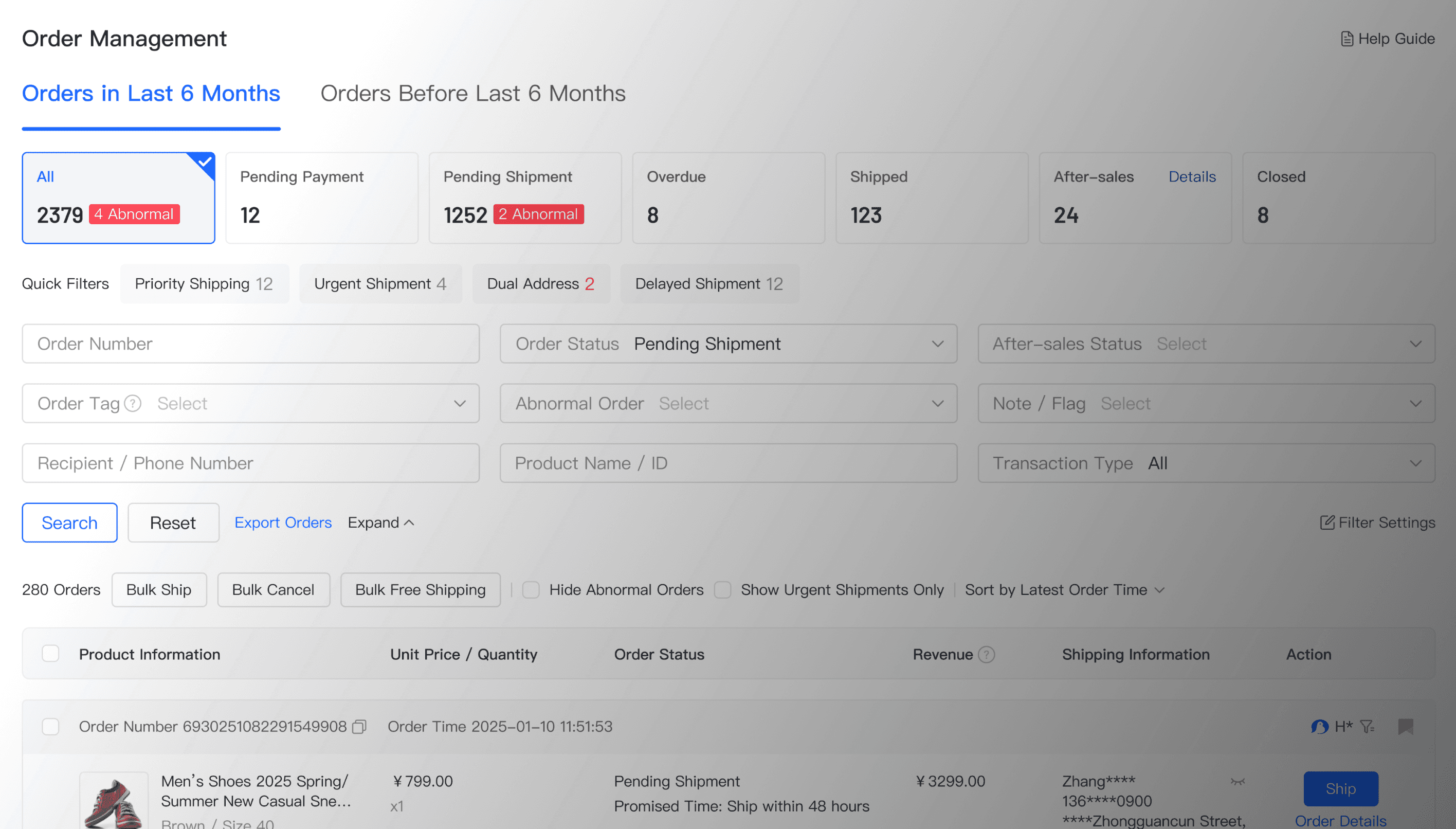The width and height of the screenshot is (1456, 829).
Task: Enable Show Urgent Shipments Only
Action: coord(723,590)
